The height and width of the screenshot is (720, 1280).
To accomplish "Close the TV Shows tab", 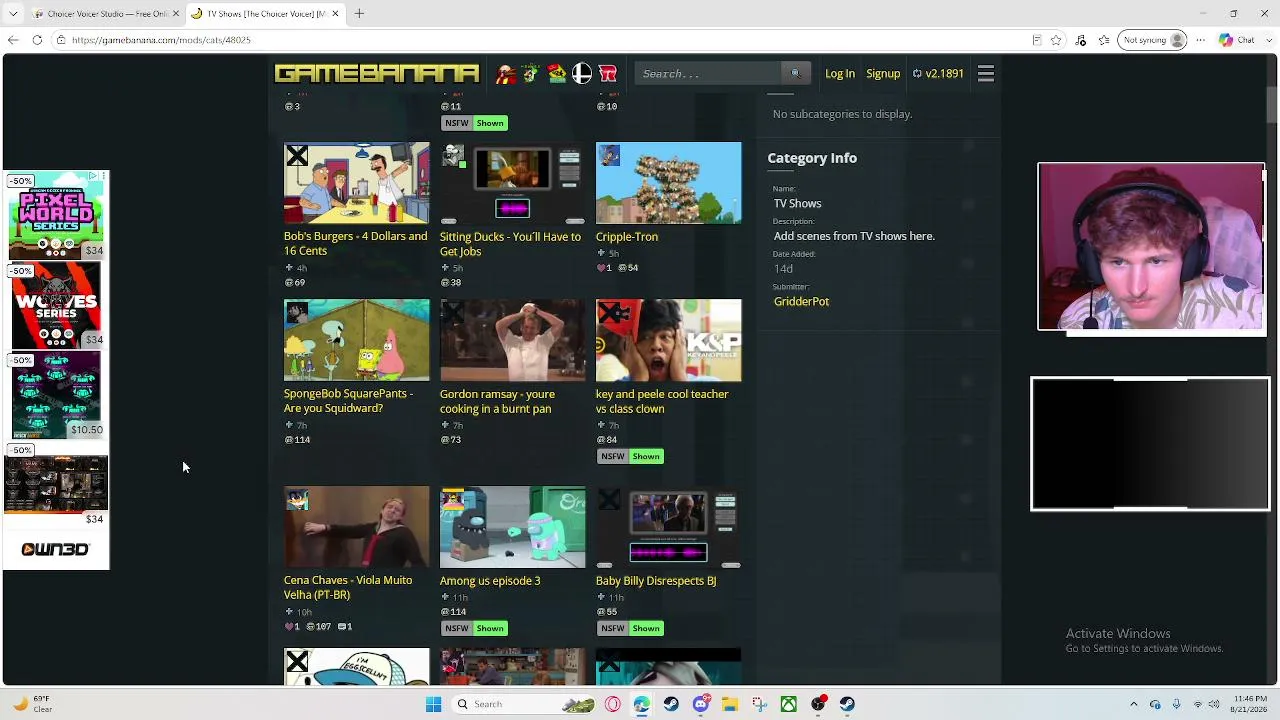I will [x=335, y=14].
